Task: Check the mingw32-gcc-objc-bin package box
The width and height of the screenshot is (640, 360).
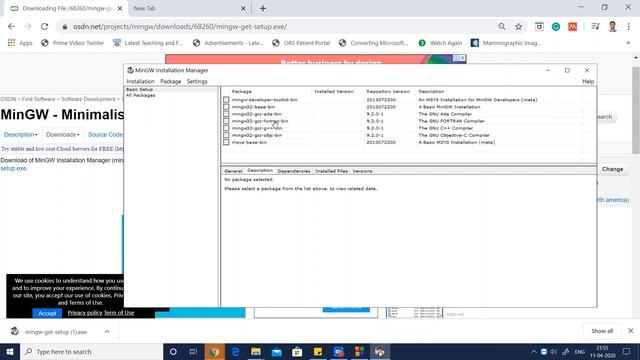Action: 226,135
